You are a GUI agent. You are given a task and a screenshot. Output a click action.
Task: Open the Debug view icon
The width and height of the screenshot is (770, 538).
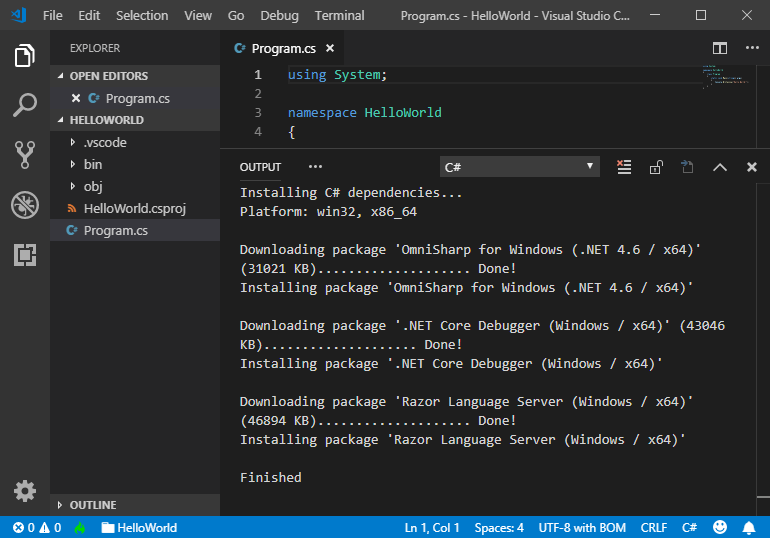25,205
